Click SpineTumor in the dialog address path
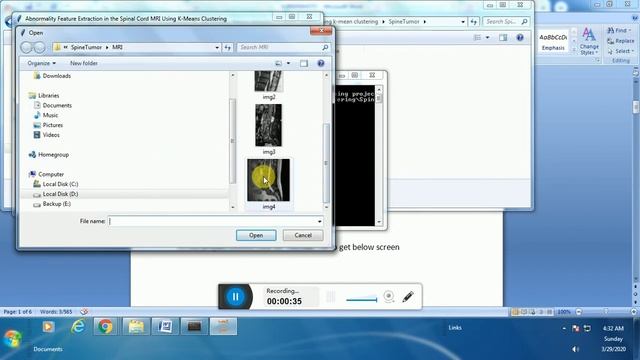Image resolution: width=640 pixels, height=360 pixels. [x=86, y=47]
